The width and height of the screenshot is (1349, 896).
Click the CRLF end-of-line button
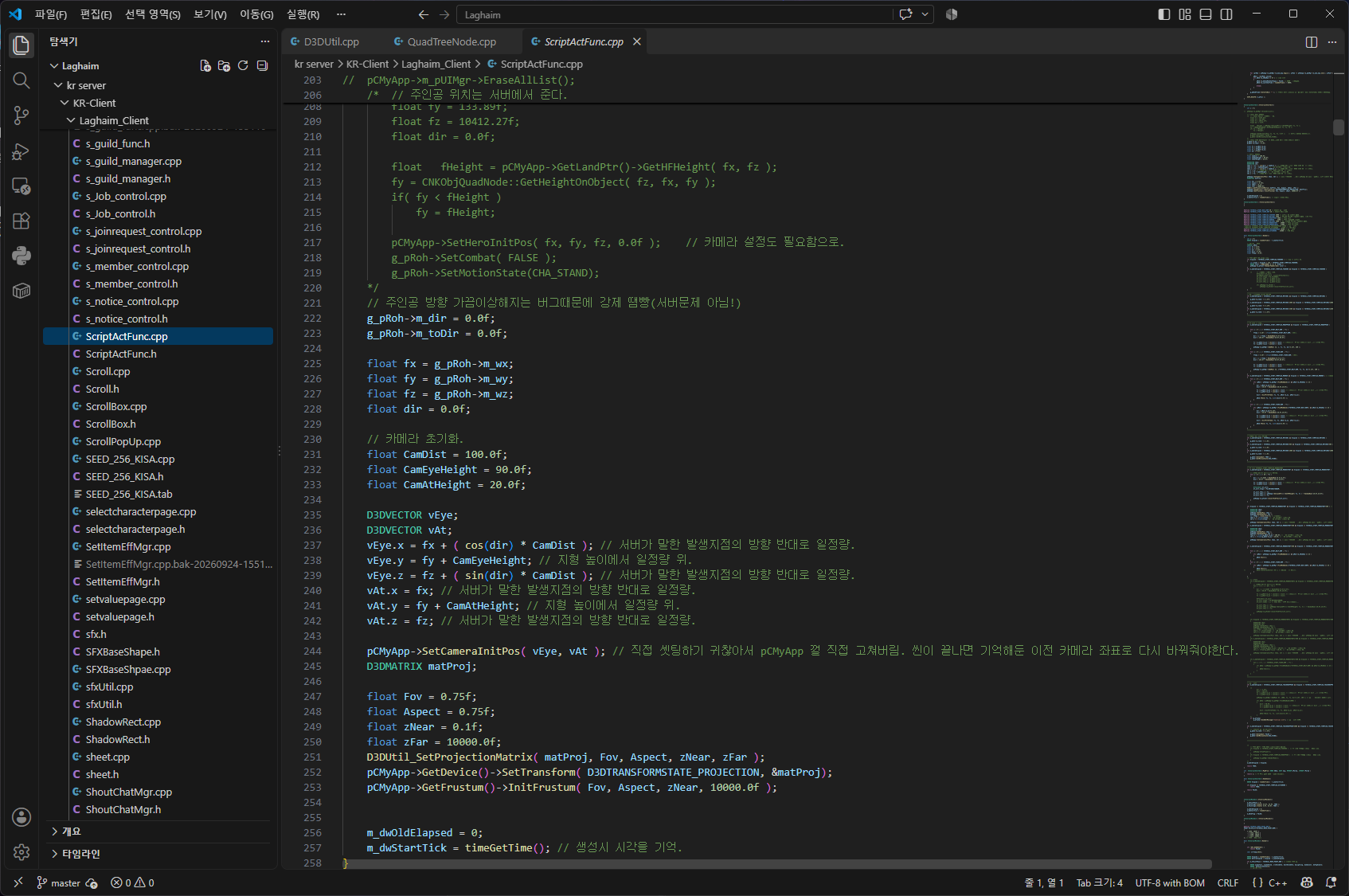click(x=1227, y=882)
